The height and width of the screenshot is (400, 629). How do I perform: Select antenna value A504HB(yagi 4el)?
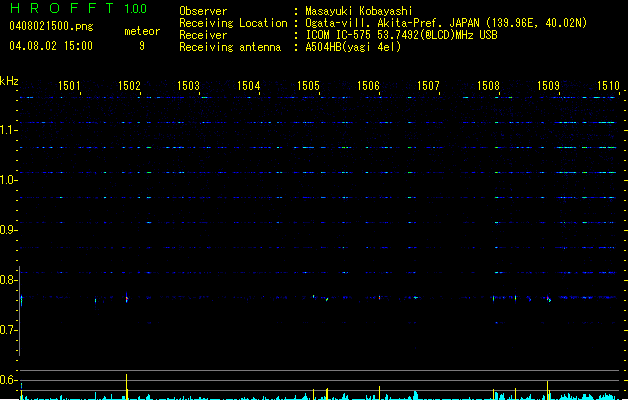tap(353, 47)
